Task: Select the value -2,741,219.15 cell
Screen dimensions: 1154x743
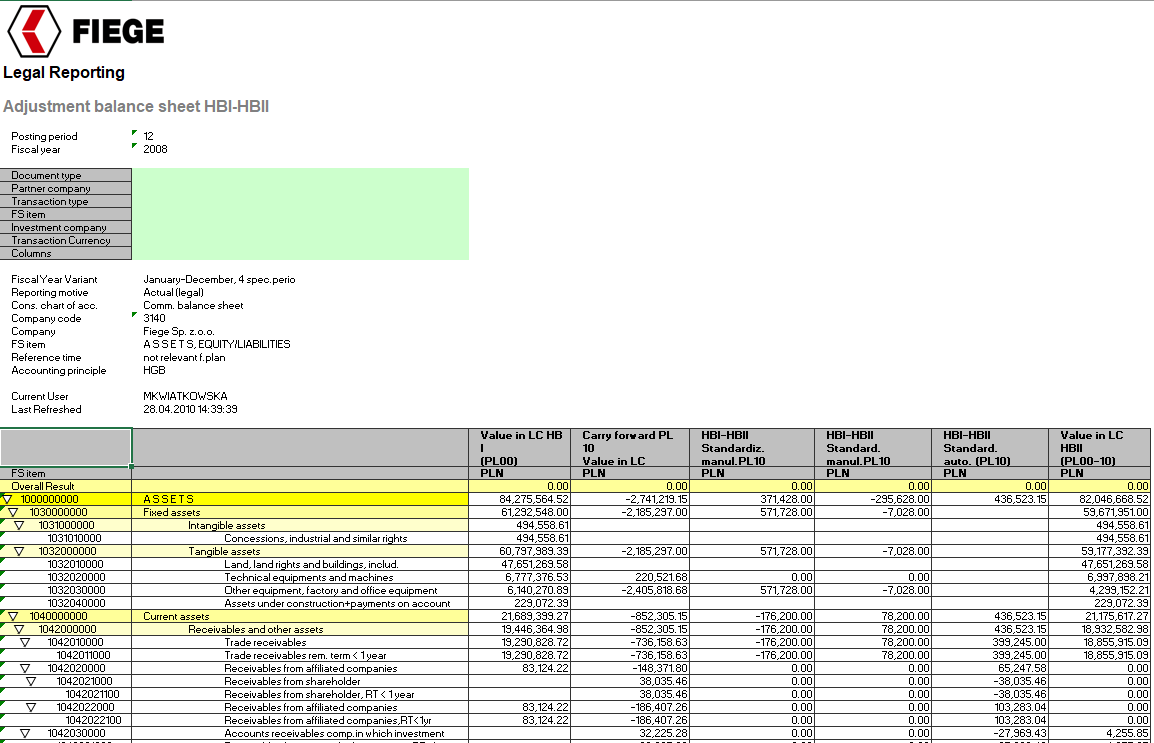Action: point(630,500)
